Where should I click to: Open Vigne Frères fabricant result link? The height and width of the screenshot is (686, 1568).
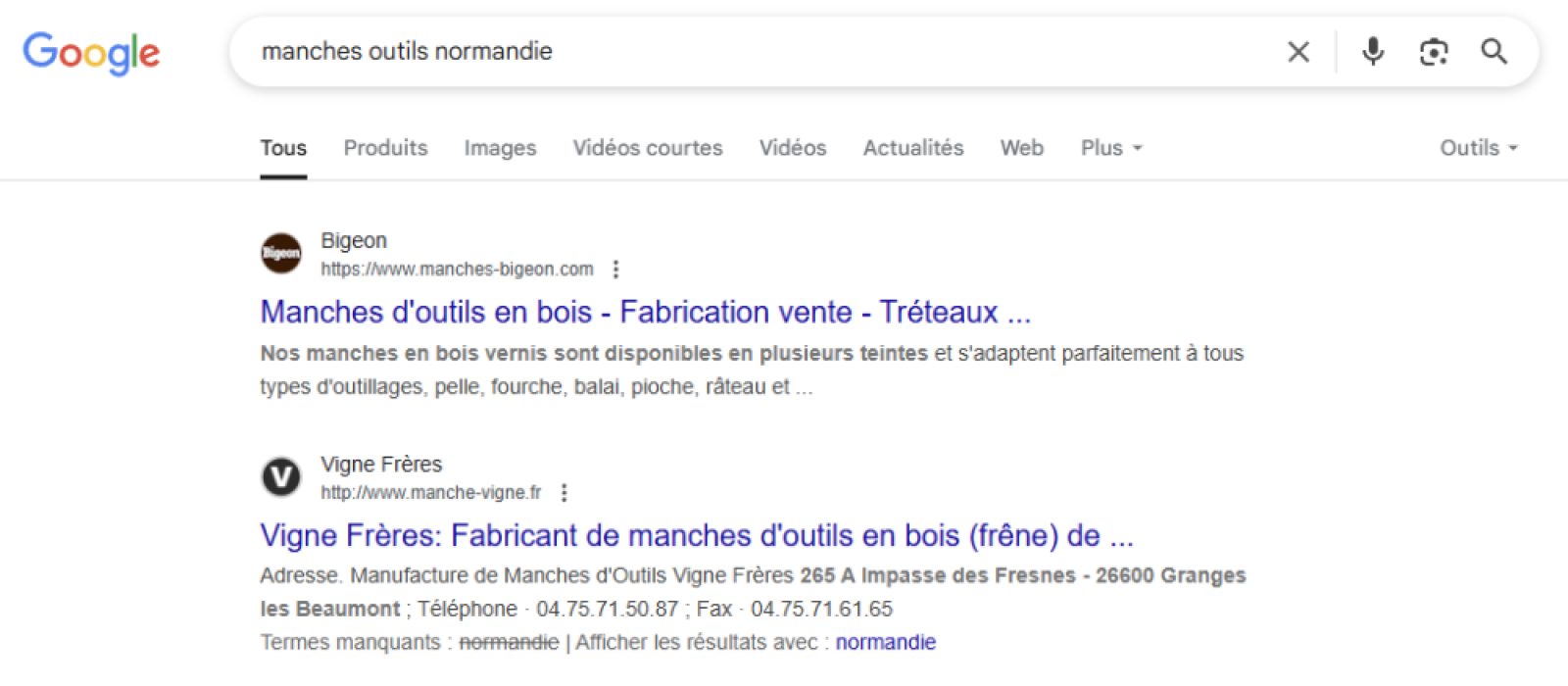pos(696,535)
